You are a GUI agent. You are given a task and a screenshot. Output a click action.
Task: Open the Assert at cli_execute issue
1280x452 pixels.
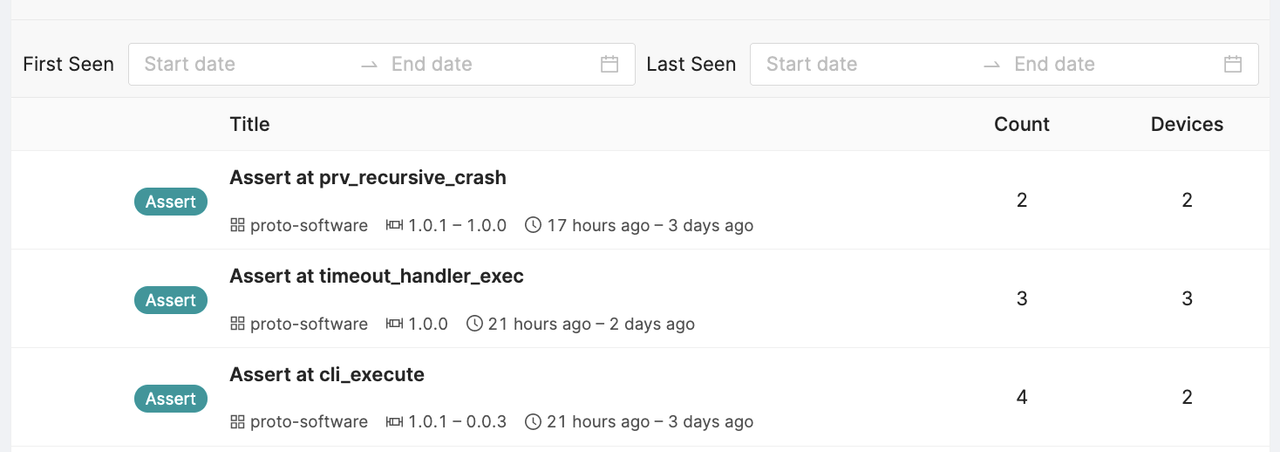[327, 375]
